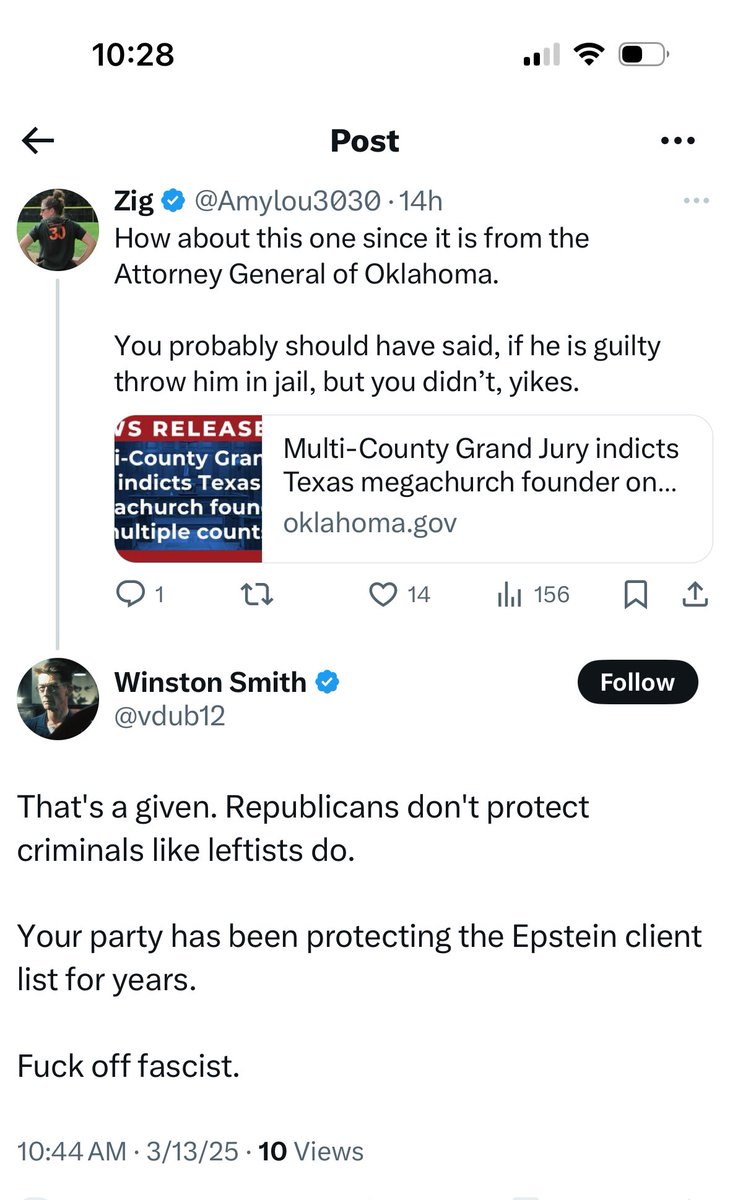Tap Winston Smith's verified badge

pos(328,682)
